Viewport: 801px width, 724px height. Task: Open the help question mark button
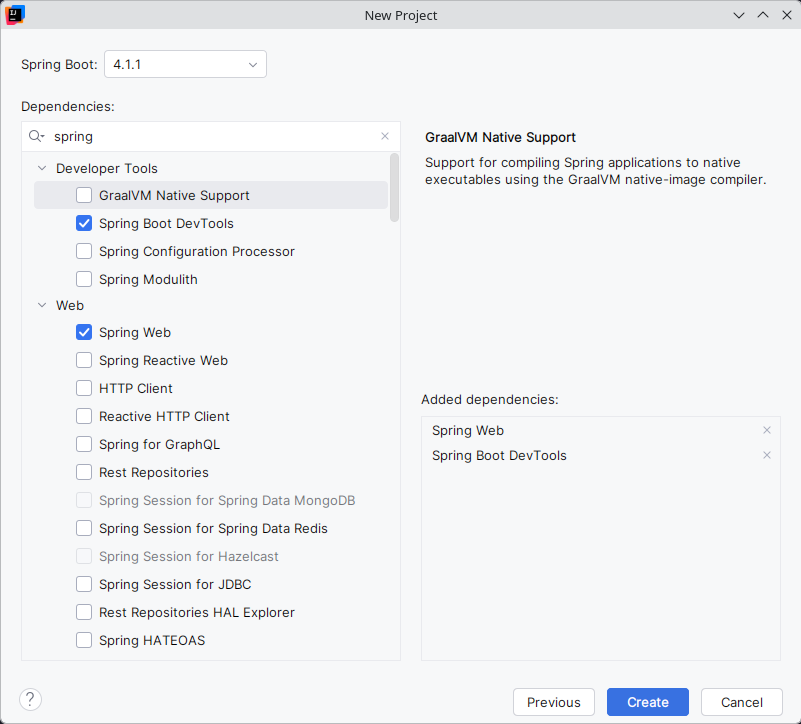click(x=31, y=699)
